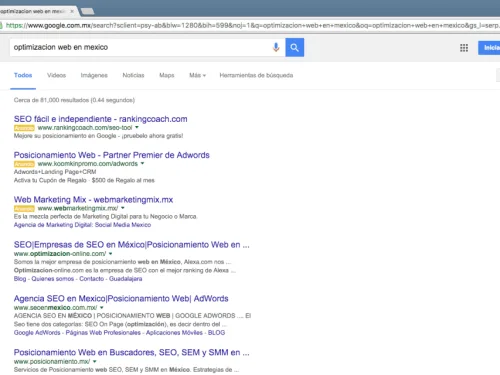
Task: Open Agencia de Marketing Digital: Social Media Mexico sitelink
Action: coord(82,225)
